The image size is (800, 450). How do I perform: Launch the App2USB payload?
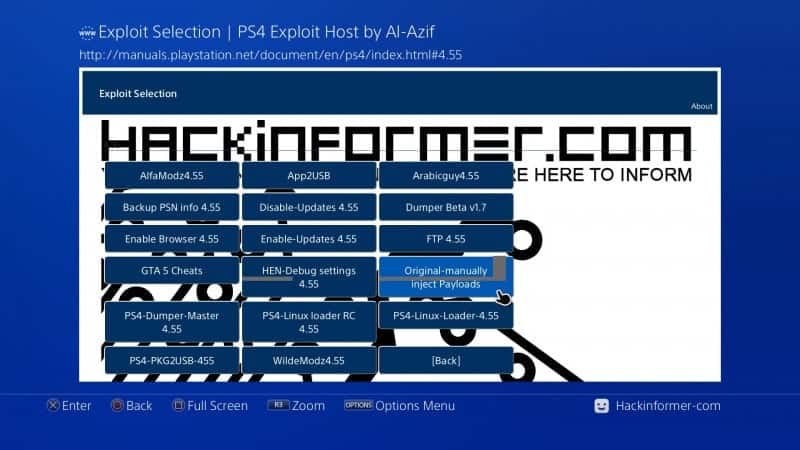[309, 176]
